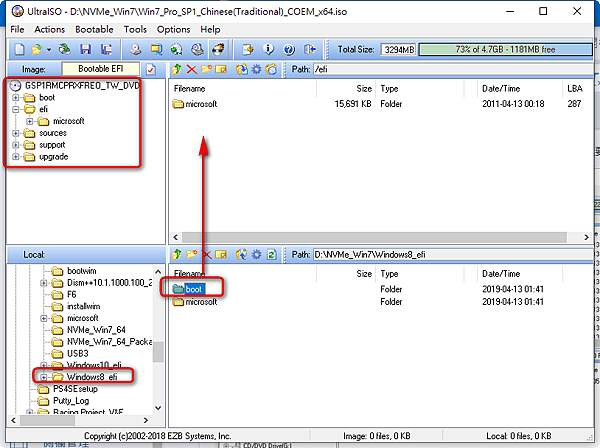Collapse the efi folder in image tree

pos(16,109)
